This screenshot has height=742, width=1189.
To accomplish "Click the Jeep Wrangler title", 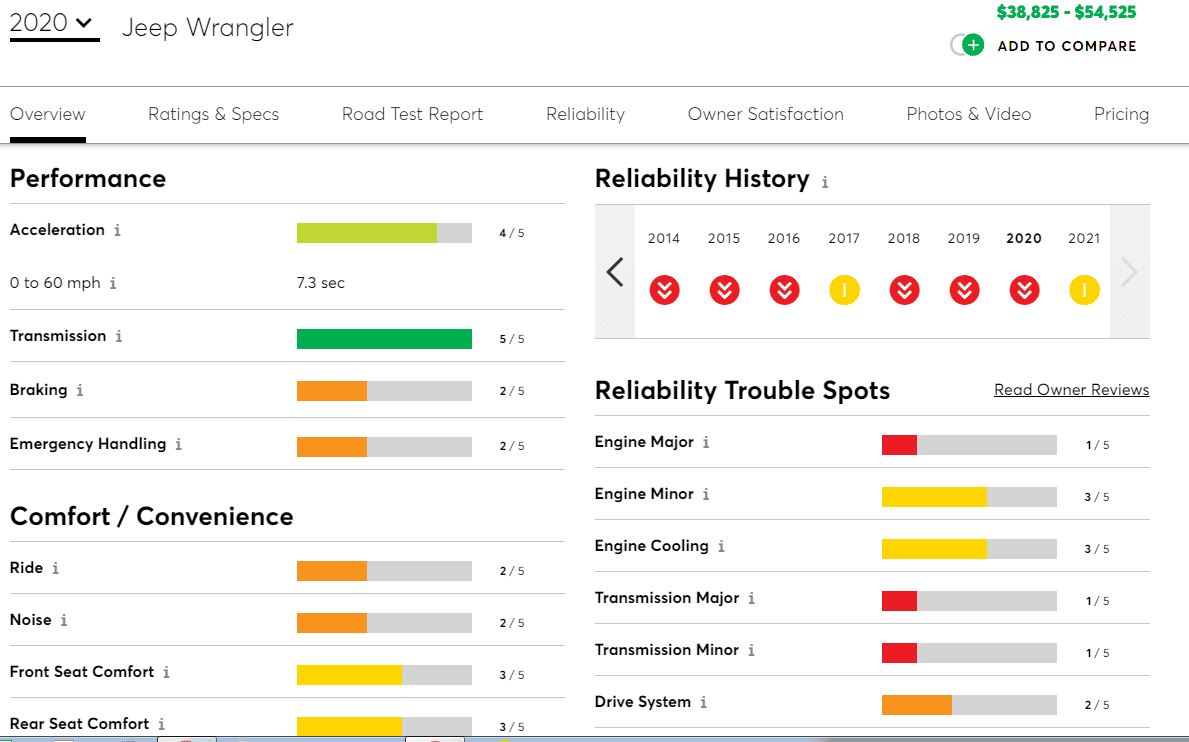I will point(208,28).
